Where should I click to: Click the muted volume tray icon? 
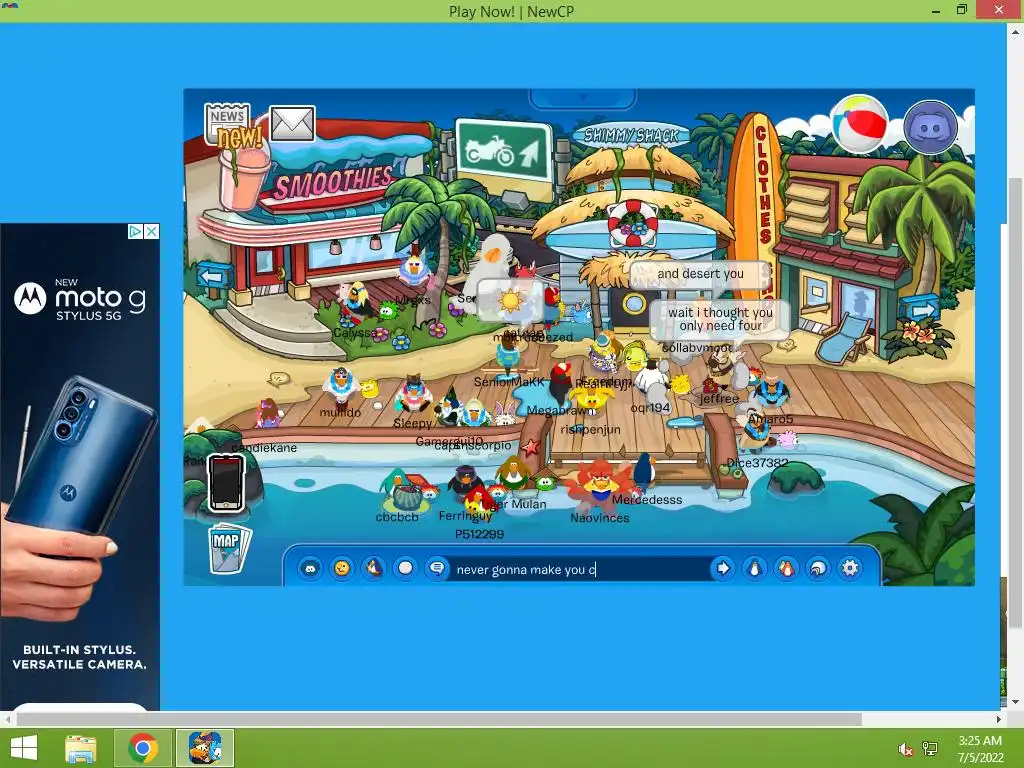(x=905, y=749)
